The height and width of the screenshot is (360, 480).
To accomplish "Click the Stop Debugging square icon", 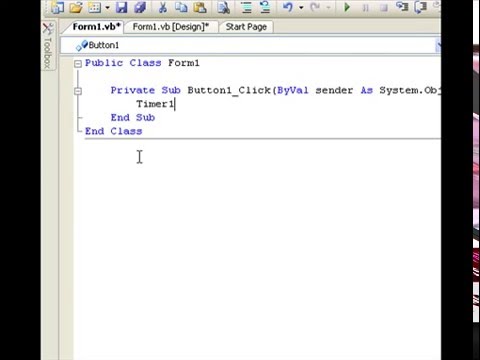I will pyautogui.click(x=384, y=7).
